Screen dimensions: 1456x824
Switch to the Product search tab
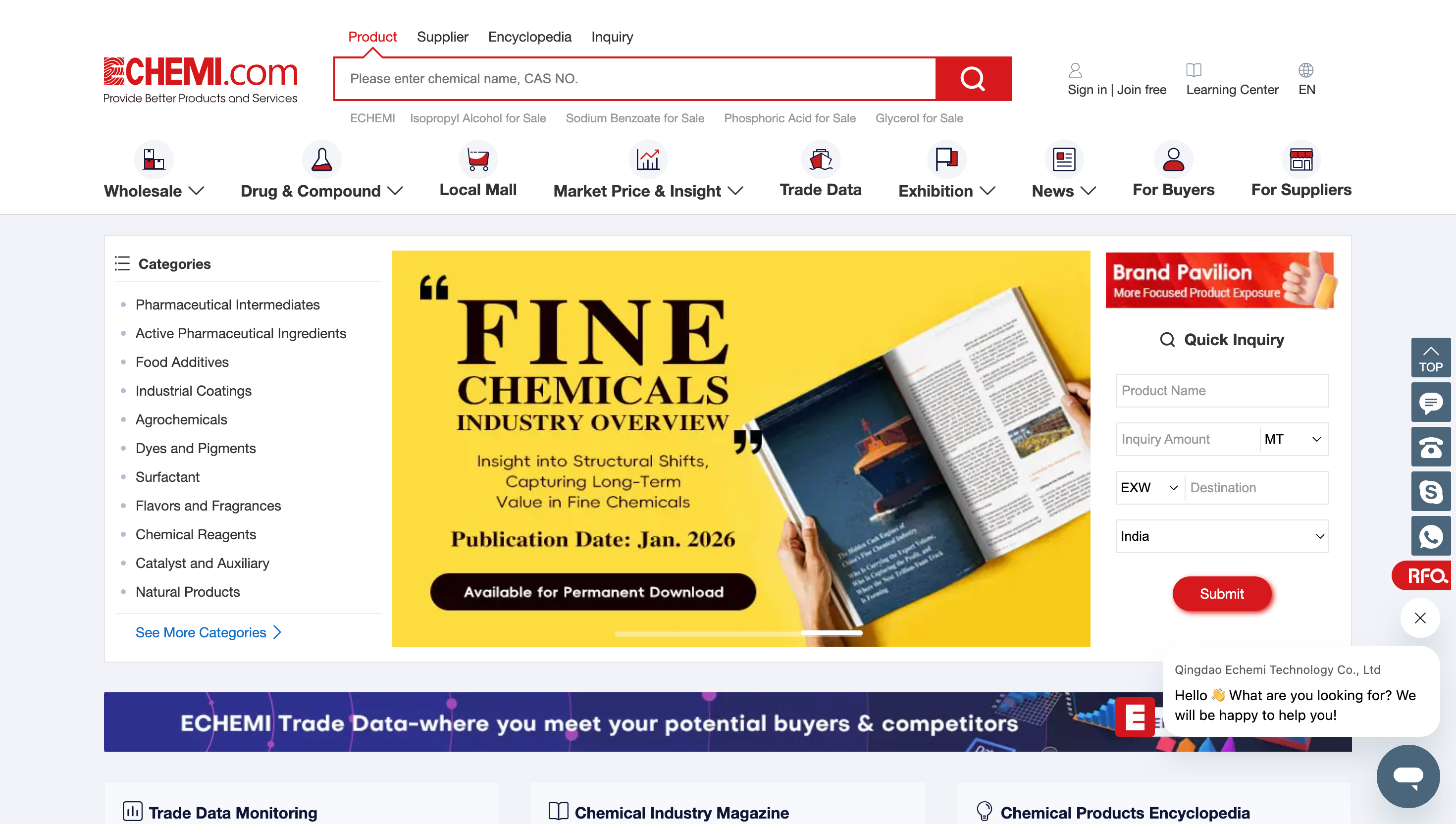[x=372, y=37]
